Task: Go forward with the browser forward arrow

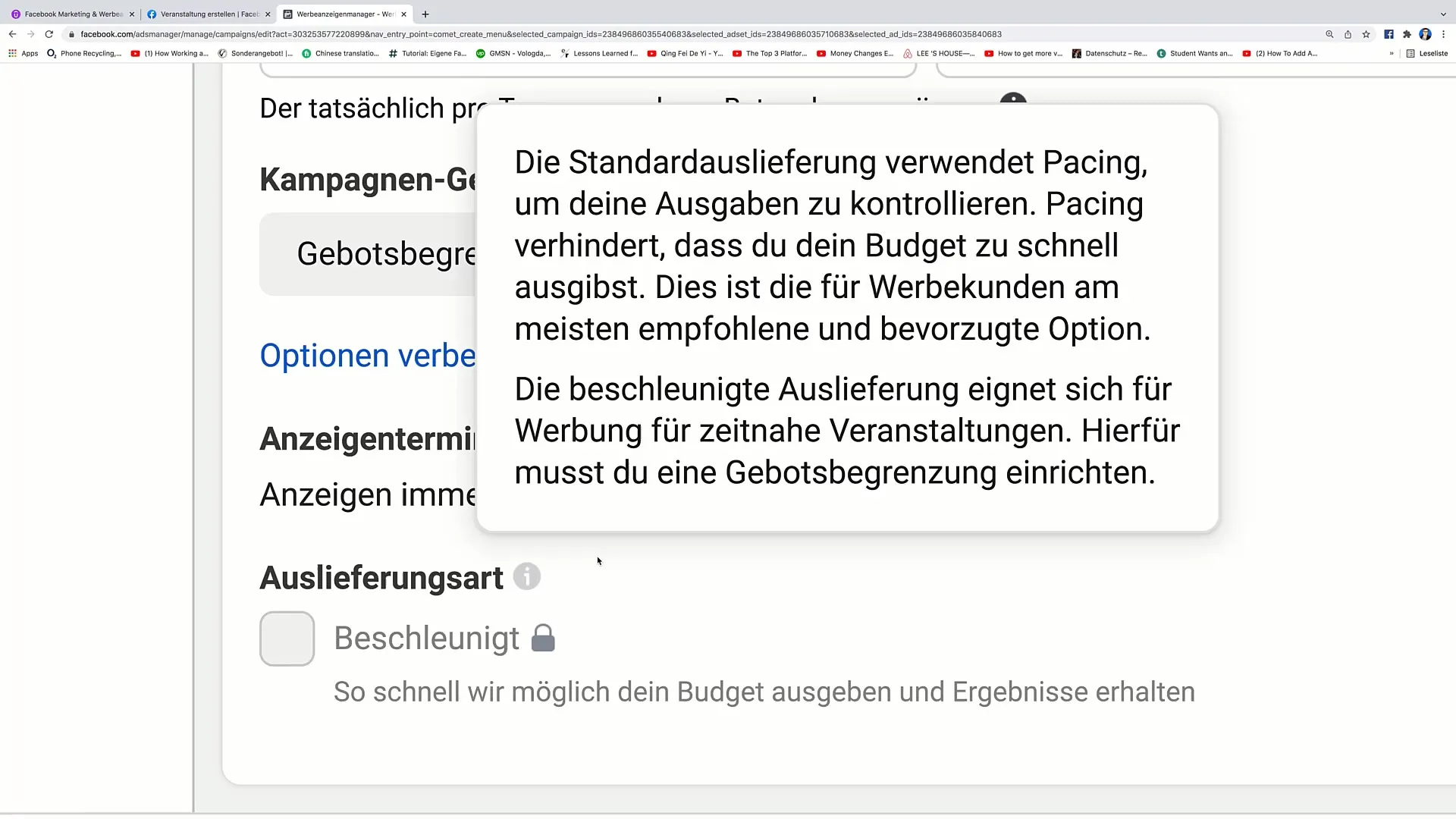Action: coord(30,34)
